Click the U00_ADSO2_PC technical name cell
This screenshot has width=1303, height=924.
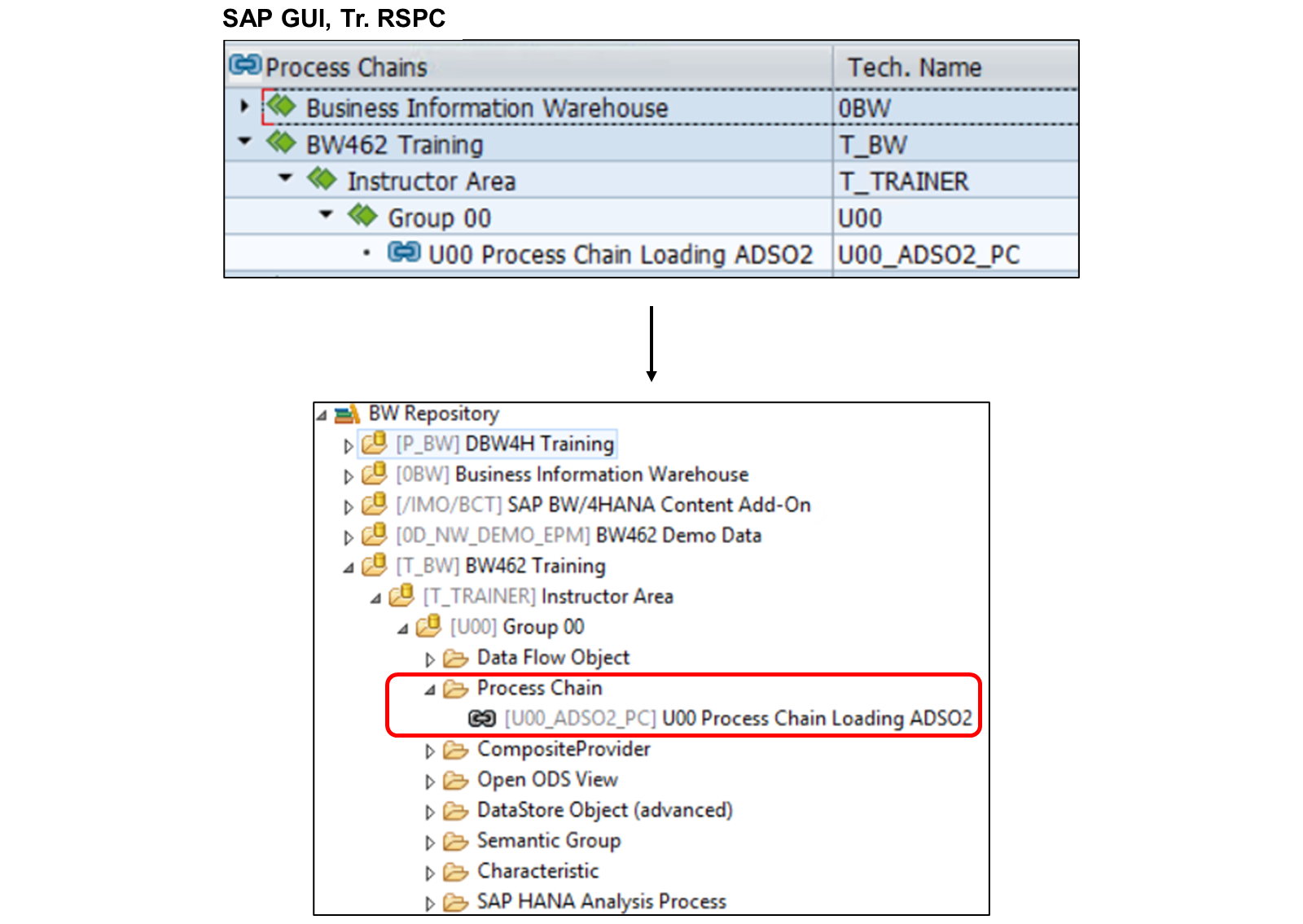956,254
